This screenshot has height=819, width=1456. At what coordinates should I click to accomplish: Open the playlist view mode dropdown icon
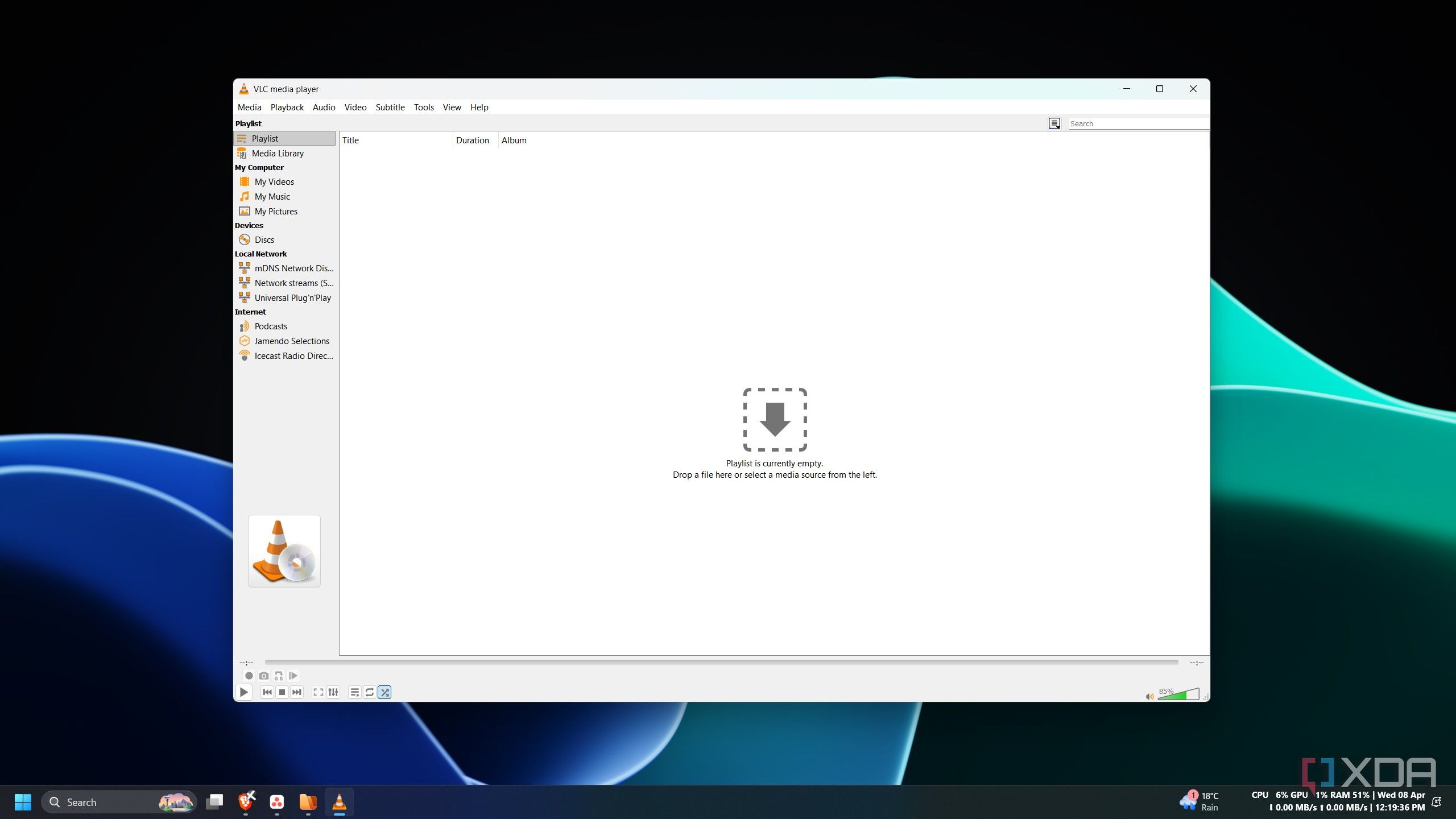(1054, 123)
